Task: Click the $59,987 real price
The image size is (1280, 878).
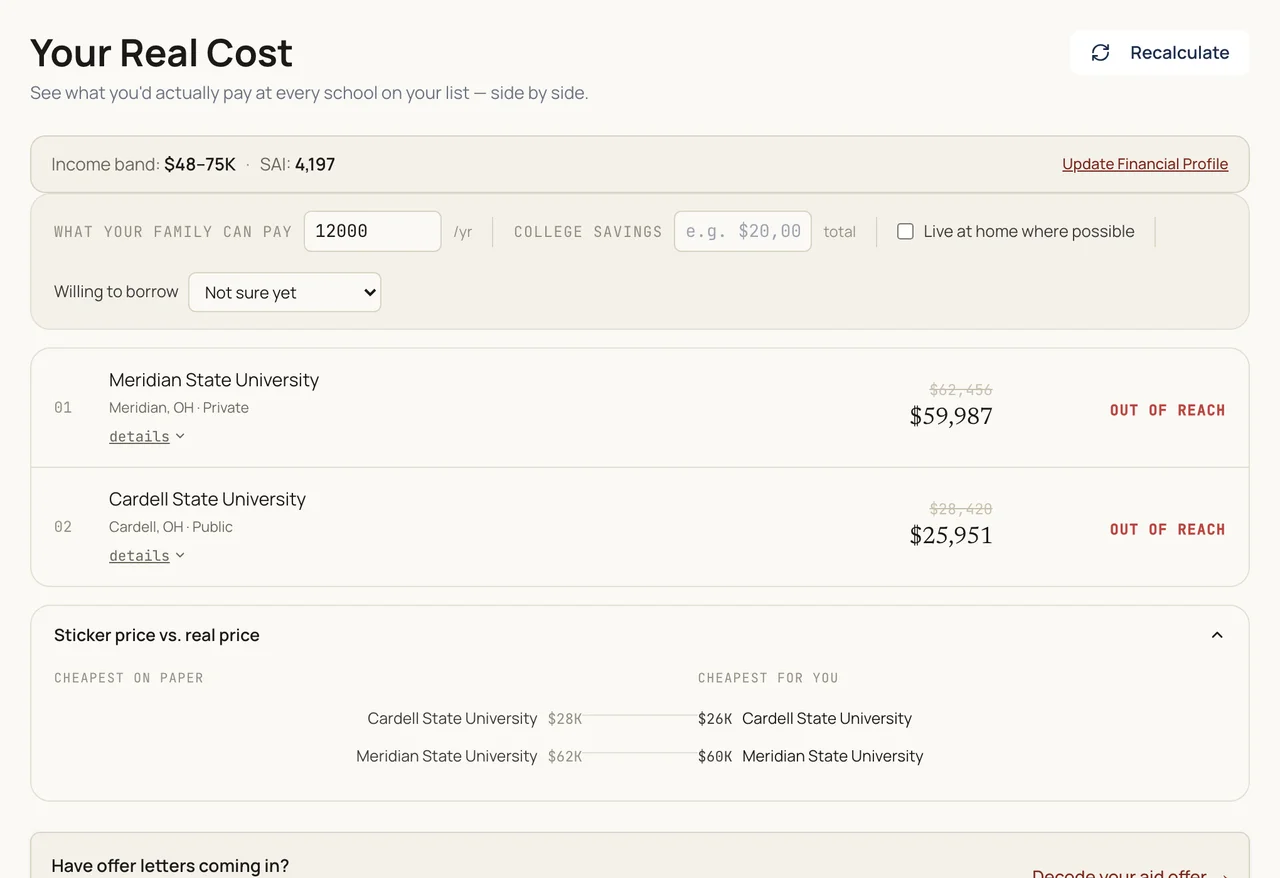Action: click(951, 416)
